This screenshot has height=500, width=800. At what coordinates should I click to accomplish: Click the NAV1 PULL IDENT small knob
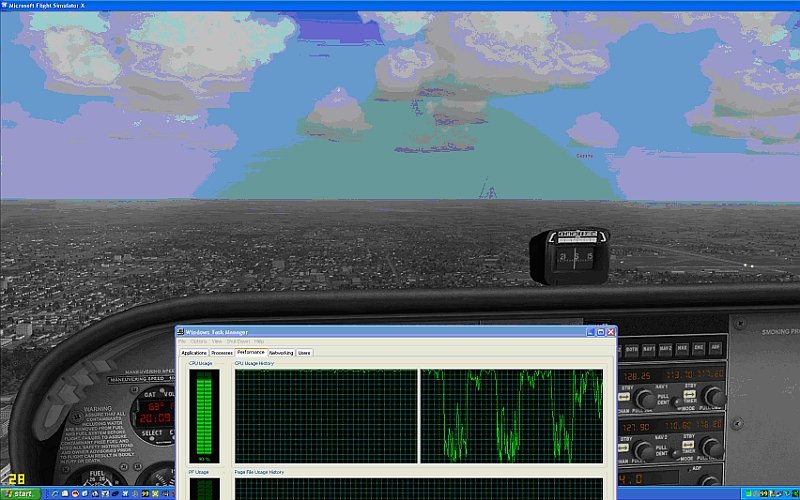click(676, 402)
